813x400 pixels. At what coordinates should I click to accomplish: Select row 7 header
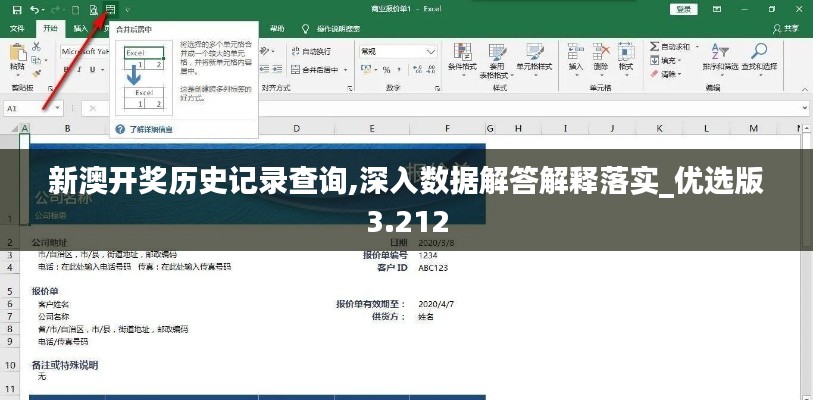[x=10, y=316]
